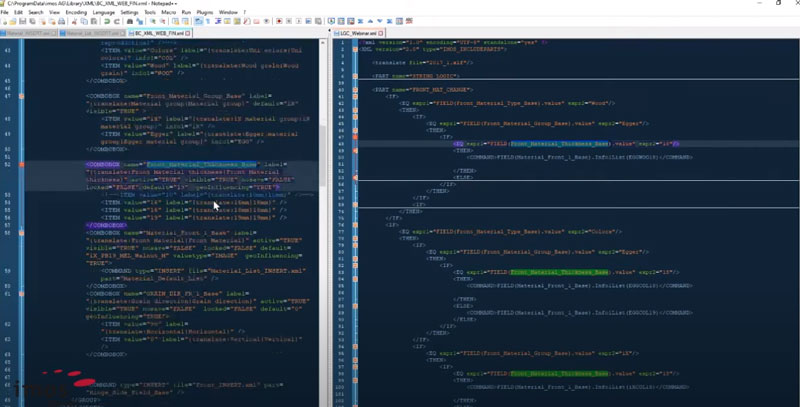
Task: Toggle Synchronize Horizontal Scrolling
Action: pyautogui.click(x=185, y=21)
